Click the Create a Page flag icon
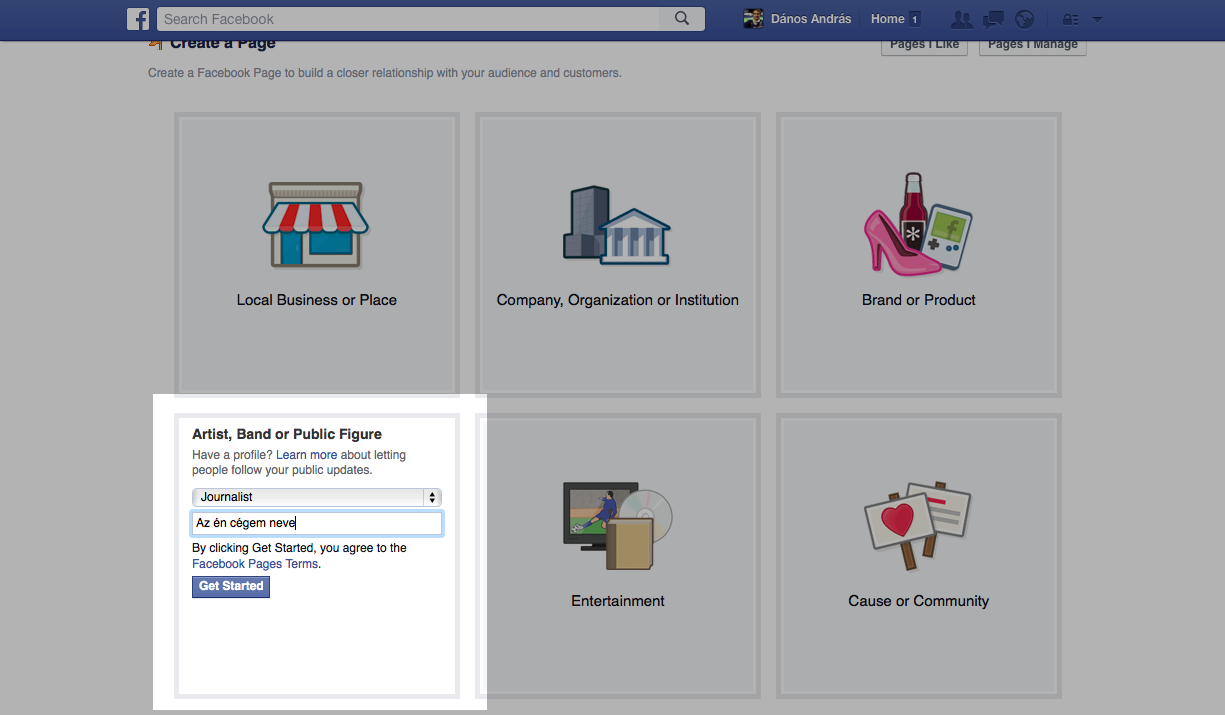The width and height of the screenshot is (1225, 715). pyautogui.click(x=155, y=44)
